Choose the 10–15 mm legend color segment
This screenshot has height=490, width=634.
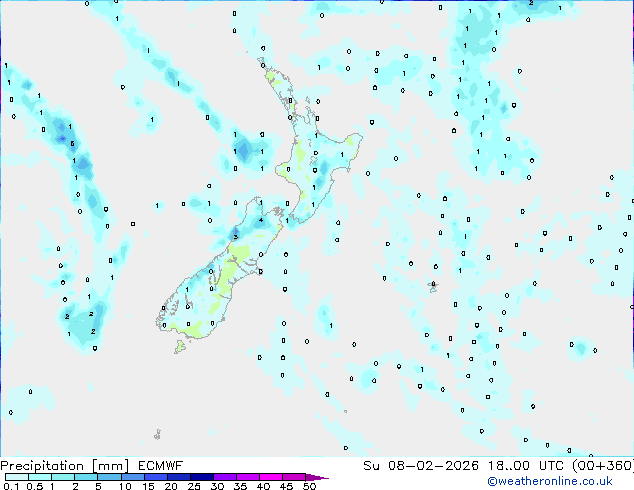click(x=132, y=477)
